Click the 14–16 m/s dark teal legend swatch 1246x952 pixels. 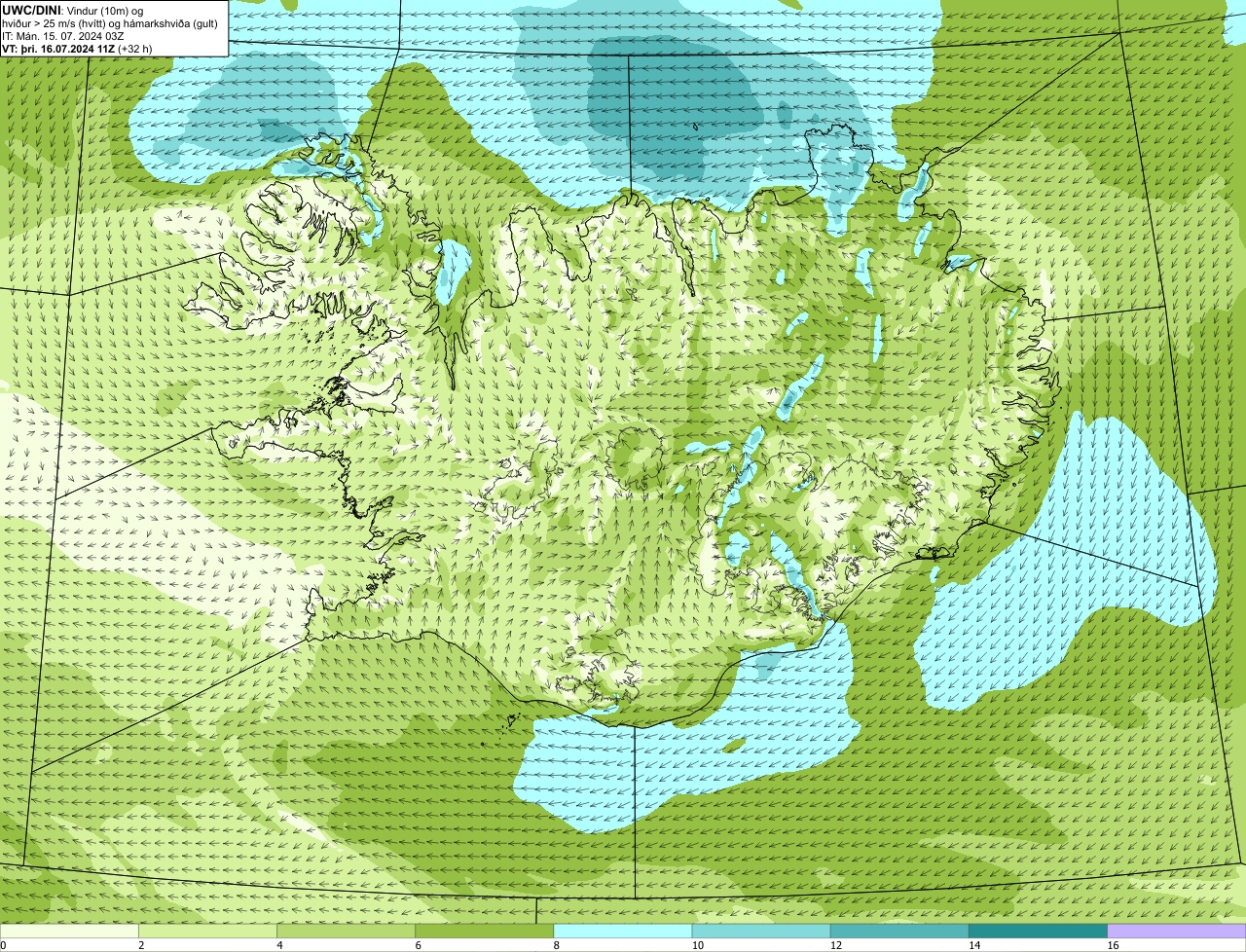1039,931
